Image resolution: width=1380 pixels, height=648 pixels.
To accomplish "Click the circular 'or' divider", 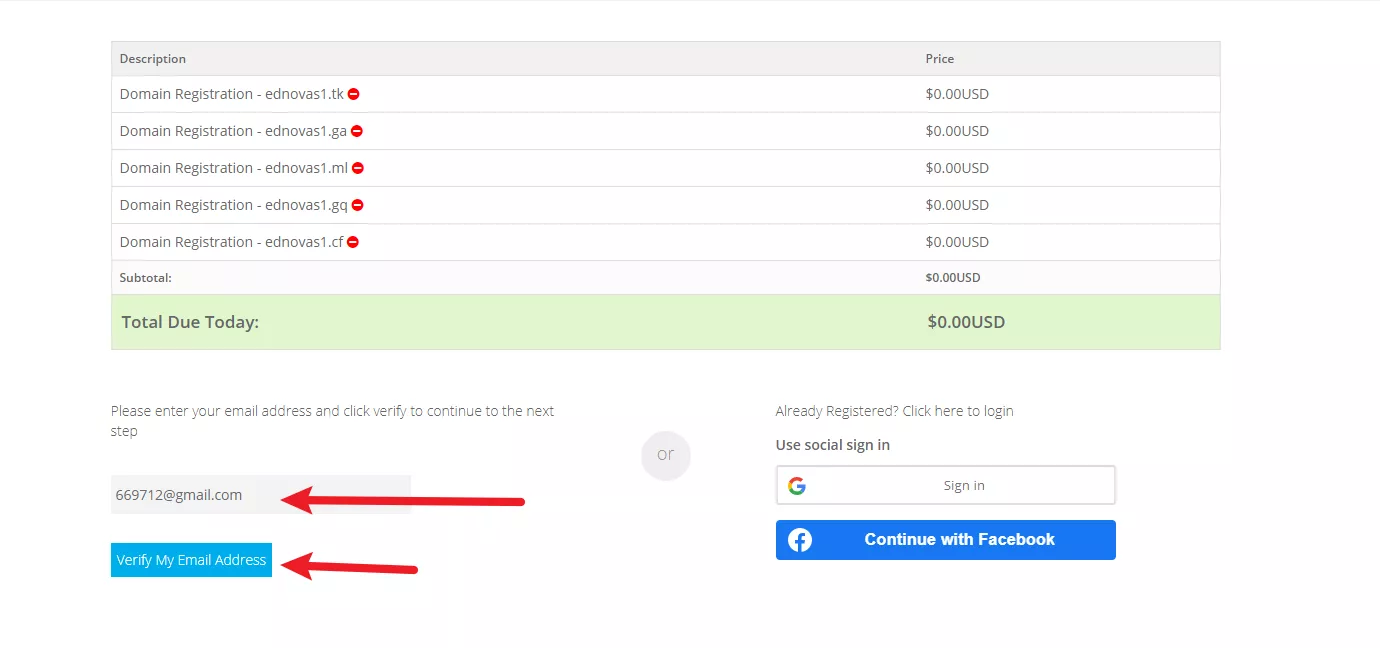I will point(666,455).
